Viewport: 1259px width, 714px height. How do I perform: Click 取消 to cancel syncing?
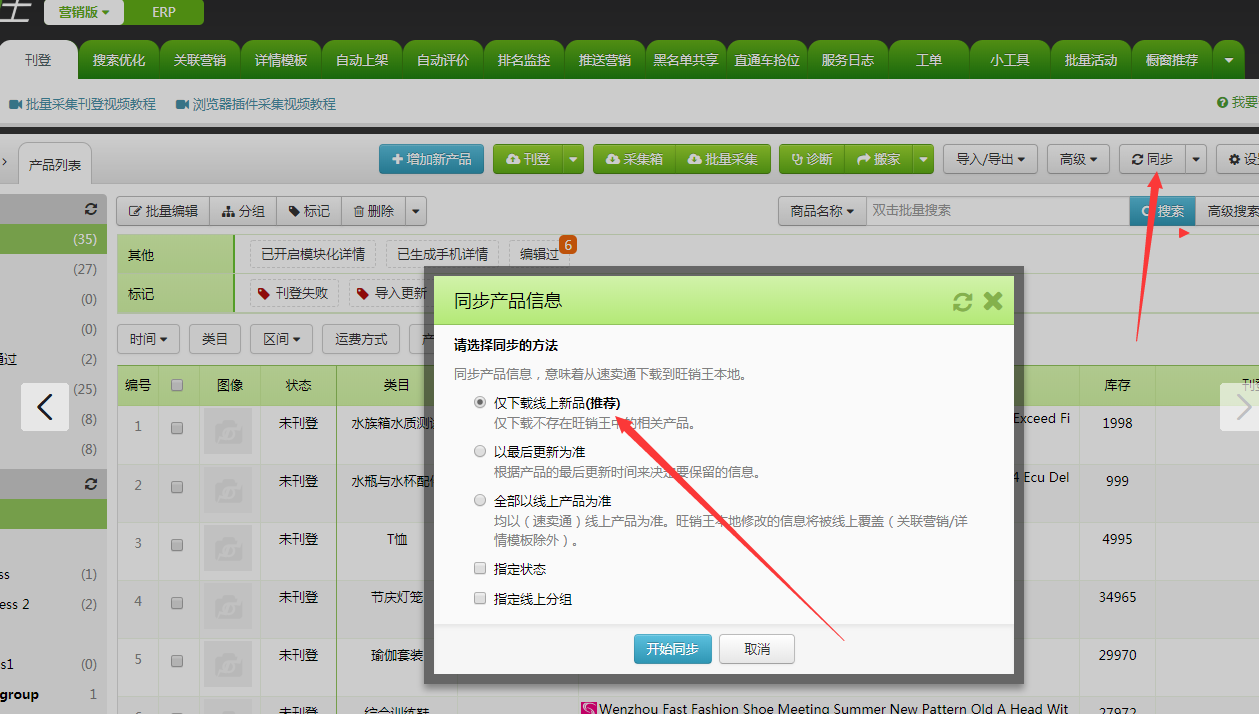click(757, 649)
